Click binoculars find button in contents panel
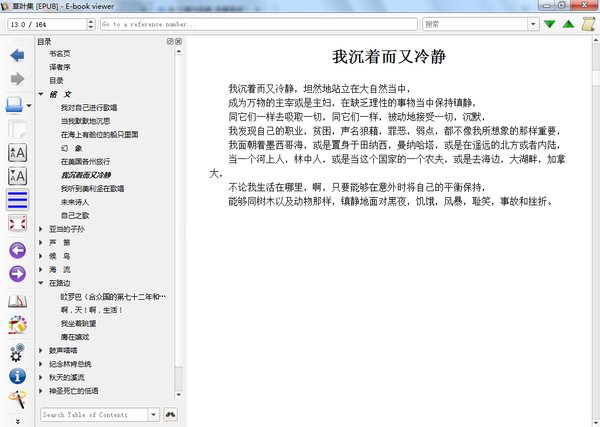Image resolution: width=600 pixels, height=427 pixels. tap(170, 414)
